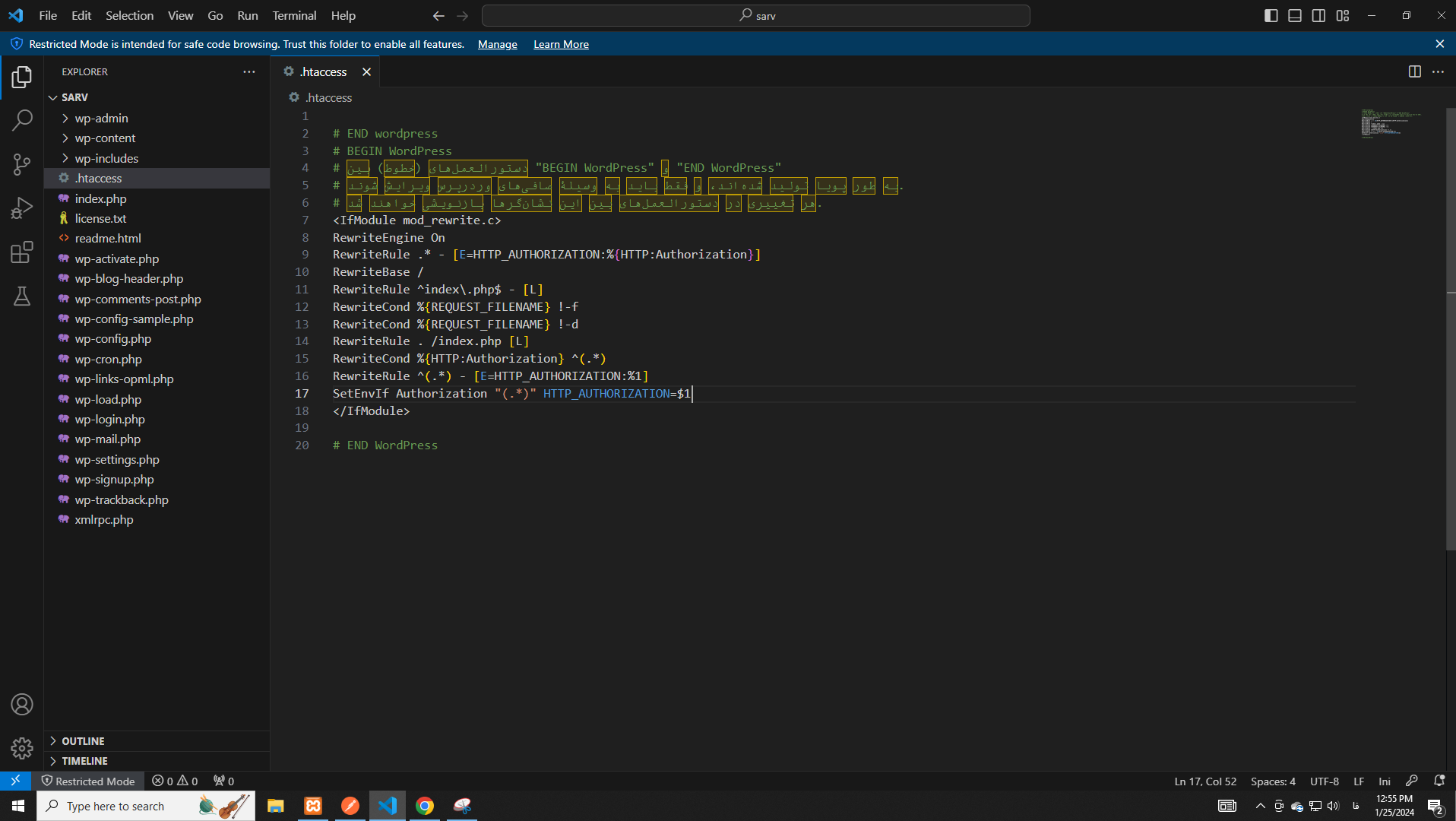The width and height of the screenshot is (1456, 821).
Task: Open the Manage gear icon
Action: [x=22, y=748]
